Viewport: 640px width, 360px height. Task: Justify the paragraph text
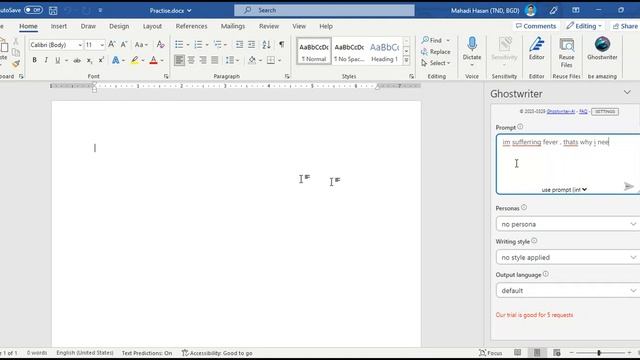[215, 60]
